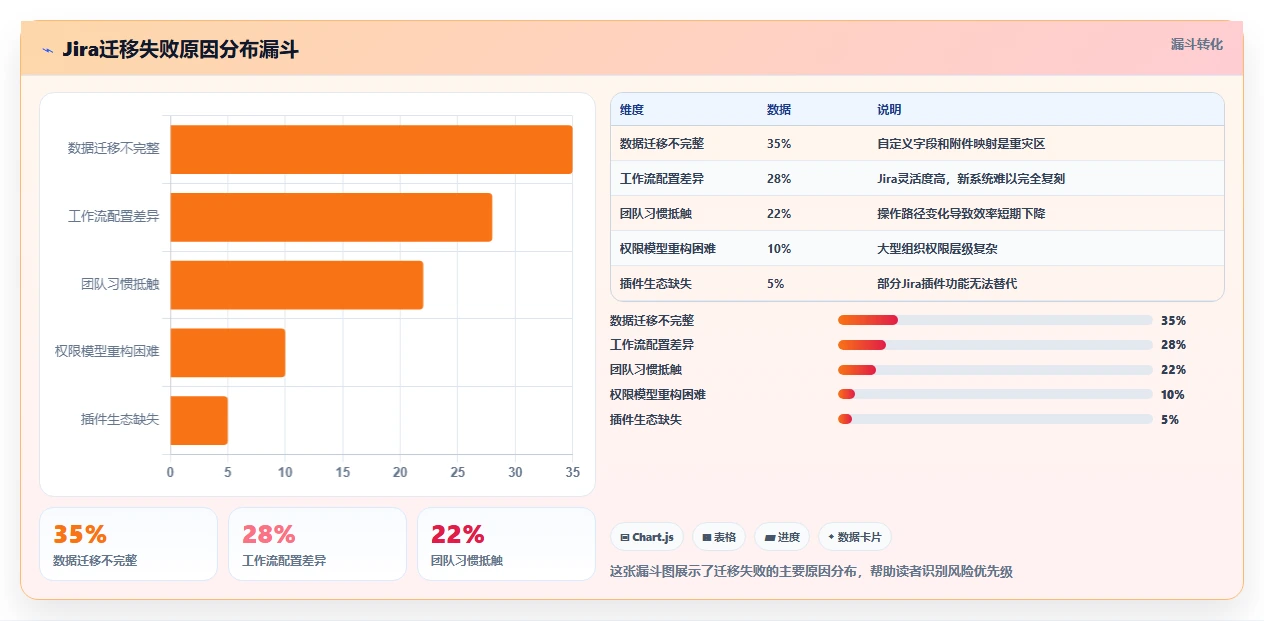This screenshot has height=621, width=1264.
Task: Click the 插件生态缺失 label on the chart axis
Action: pos(120,420)
